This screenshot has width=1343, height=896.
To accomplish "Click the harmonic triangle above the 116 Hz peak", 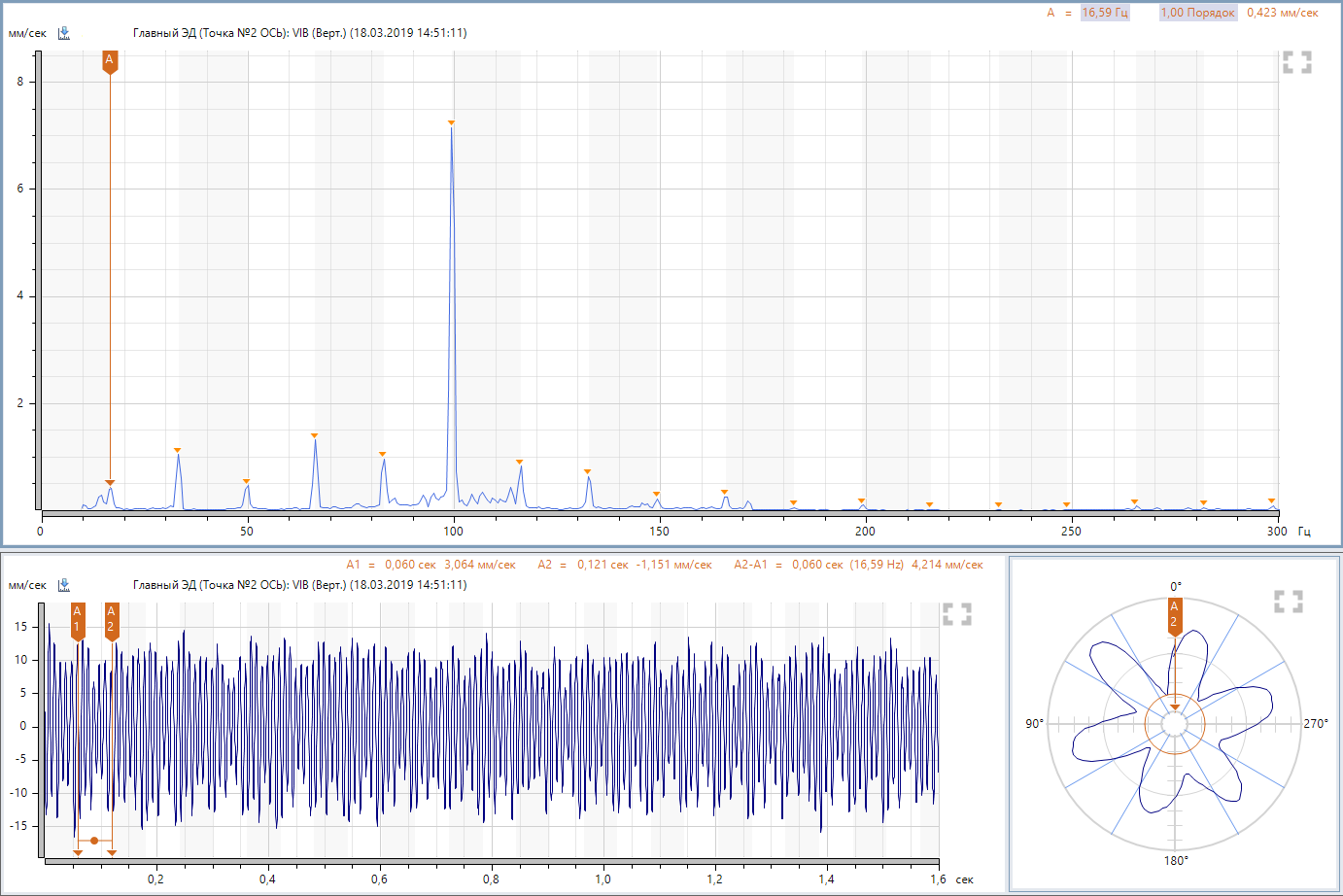I will pyautogui.click(x=519, y=463).
